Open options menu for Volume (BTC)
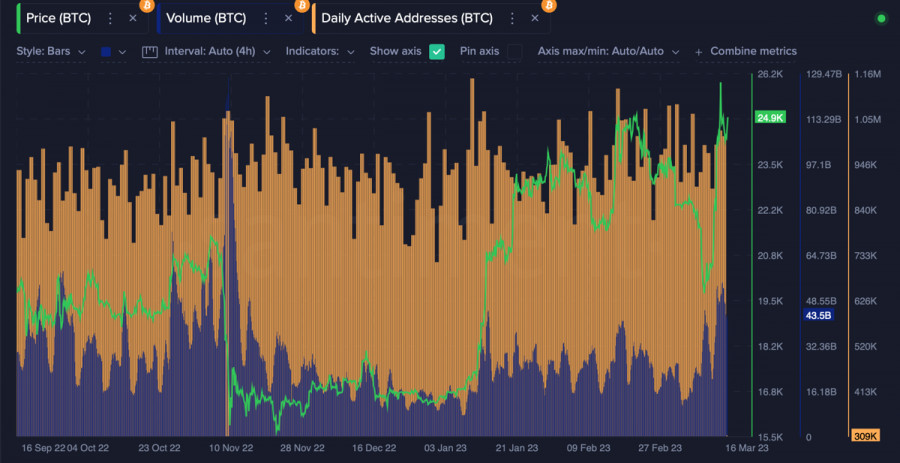Image resolution: width=900 pixels, height=463 pixels. (265, 19)
